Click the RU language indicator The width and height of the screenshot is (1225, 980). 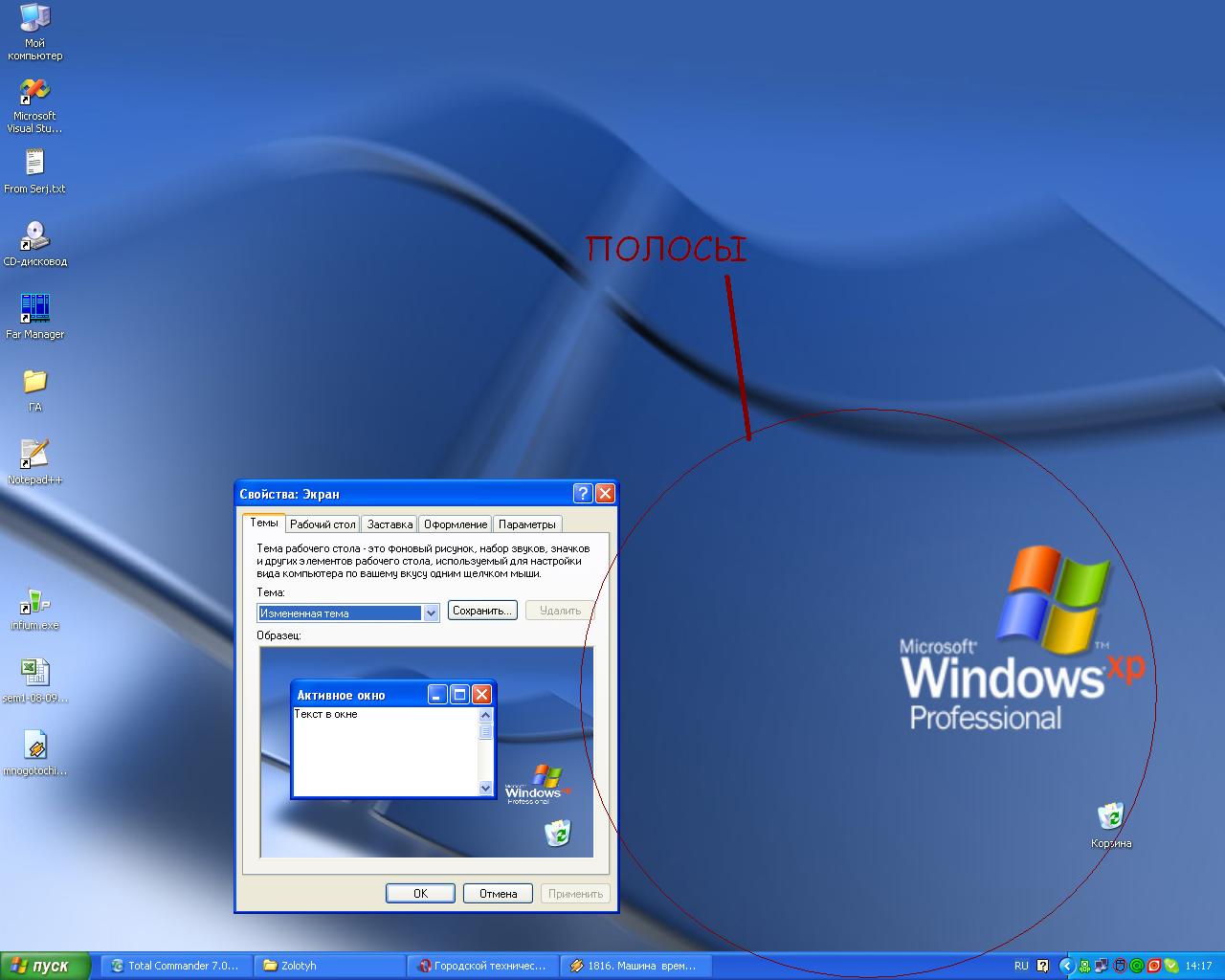[x=1021, y=966]
